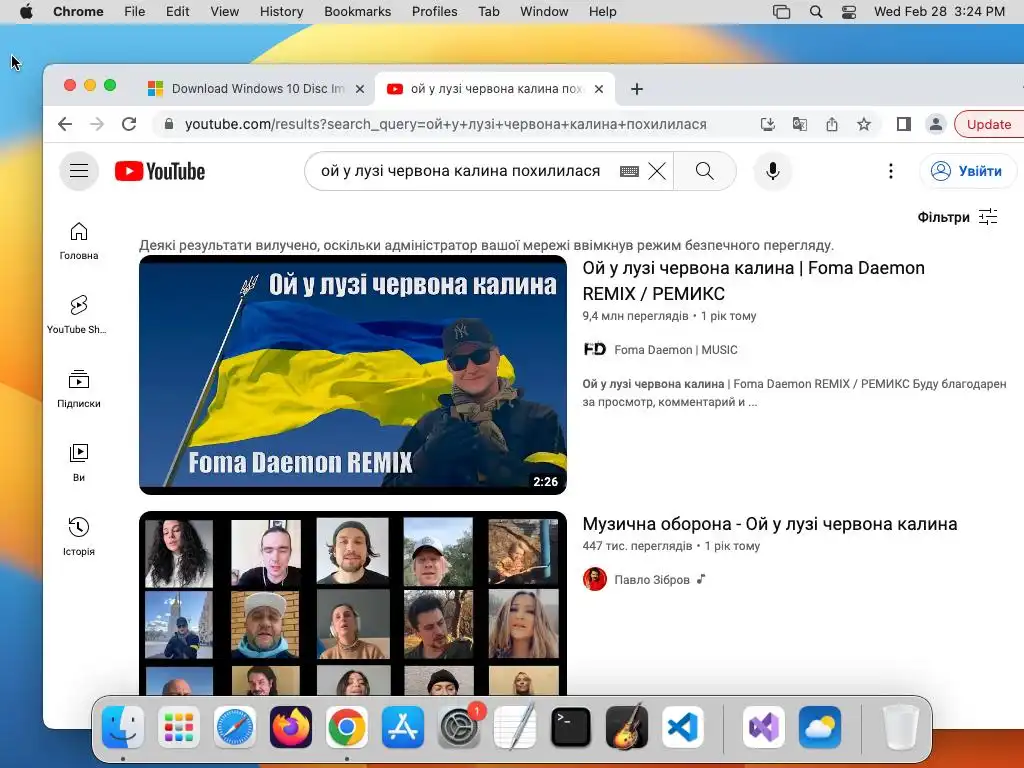The width and height of the screenshot is (1024, 768).
Task: Clear the YouTube search query
Action: [657, 171]
